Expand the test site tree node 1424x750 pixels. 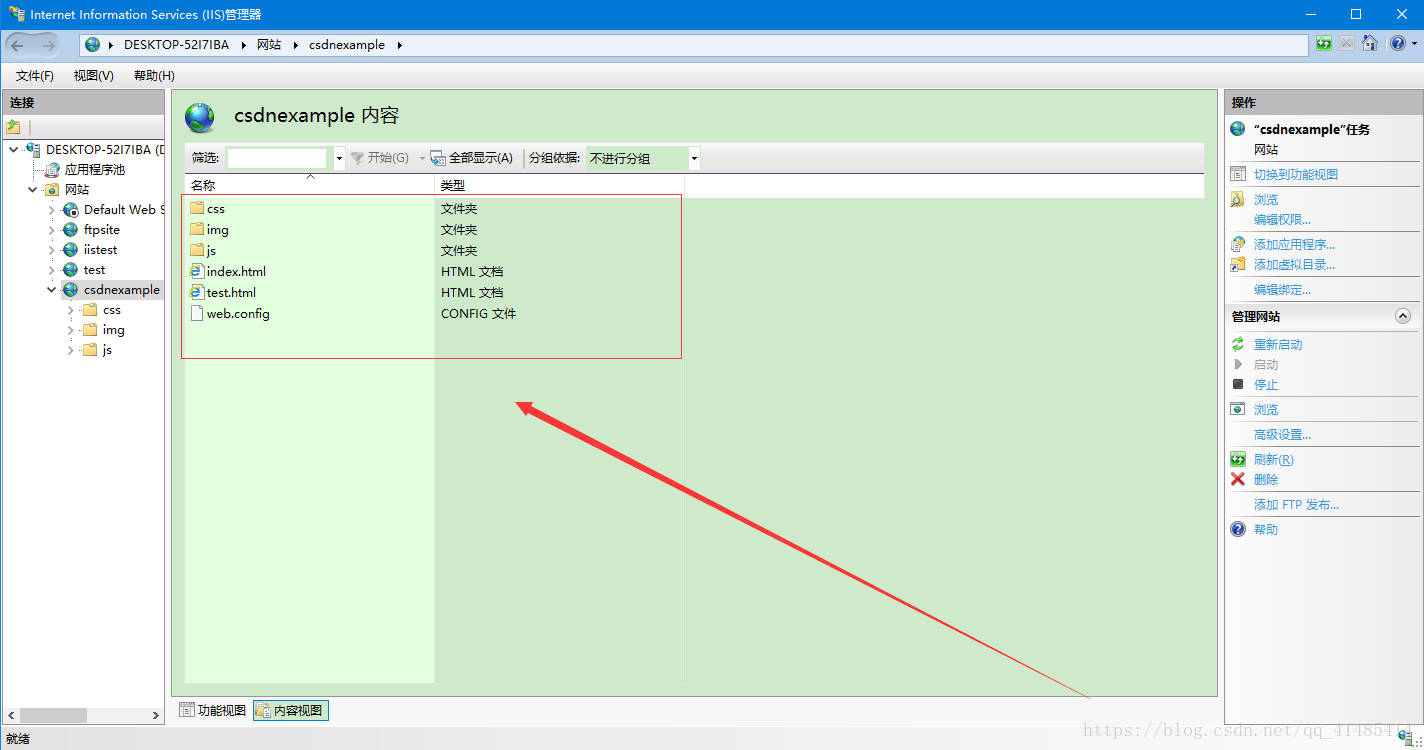(x=52, y=270)
